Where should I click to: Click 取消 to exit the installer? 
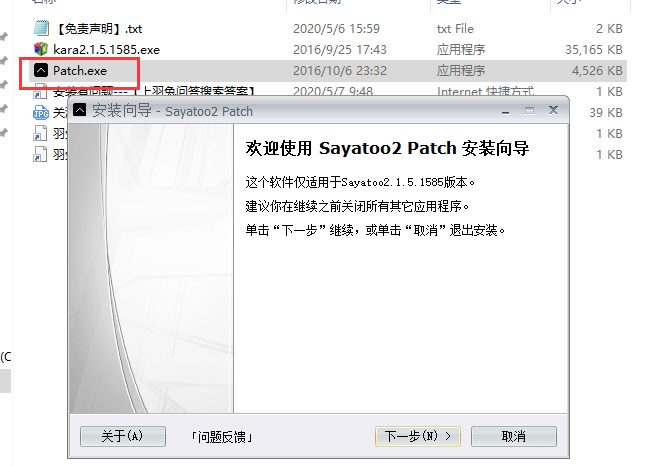click(514, 436)
